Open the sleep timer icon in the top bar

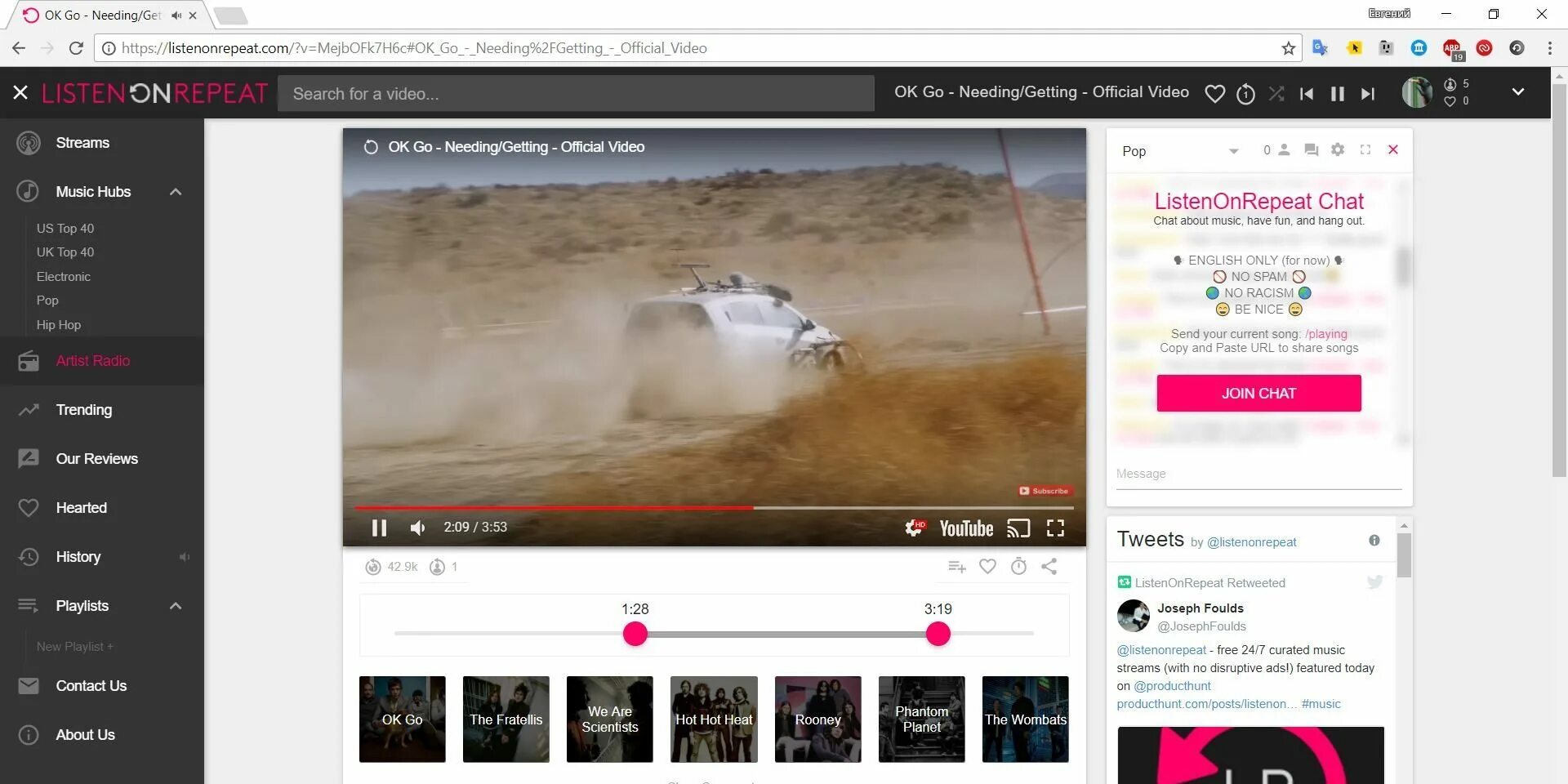1245,94
